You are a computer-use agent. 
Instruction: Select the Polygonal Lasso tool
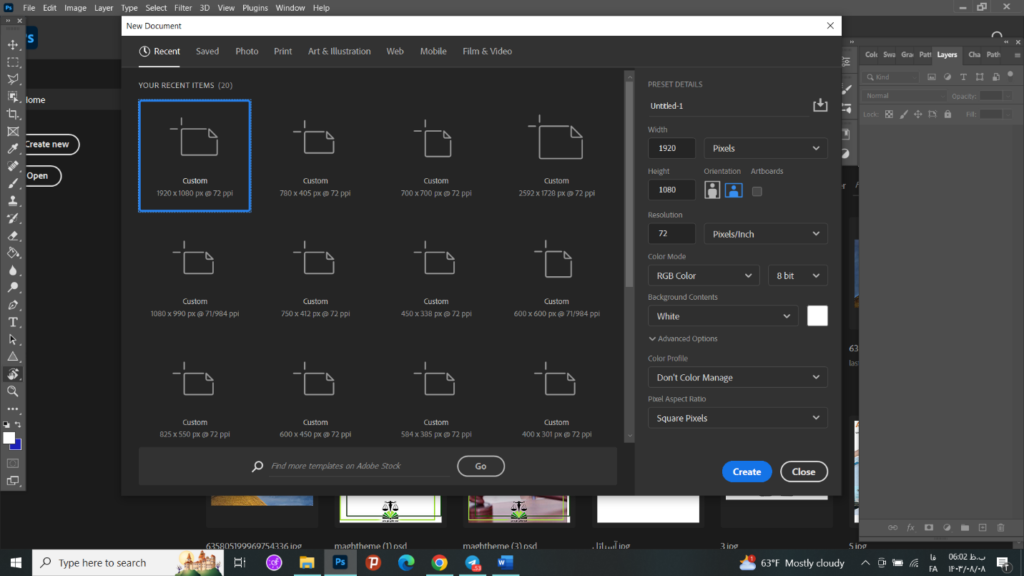[13, 79]
